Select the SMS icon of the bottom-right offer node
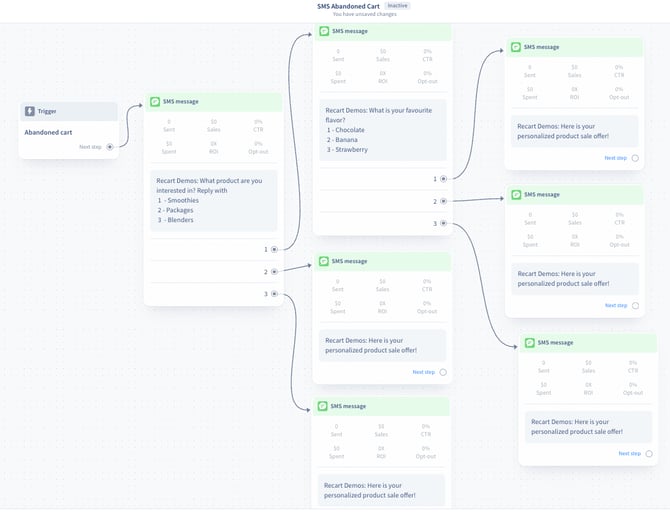The width and height of the screenshot is (670, 514). (x=528, y=343)
